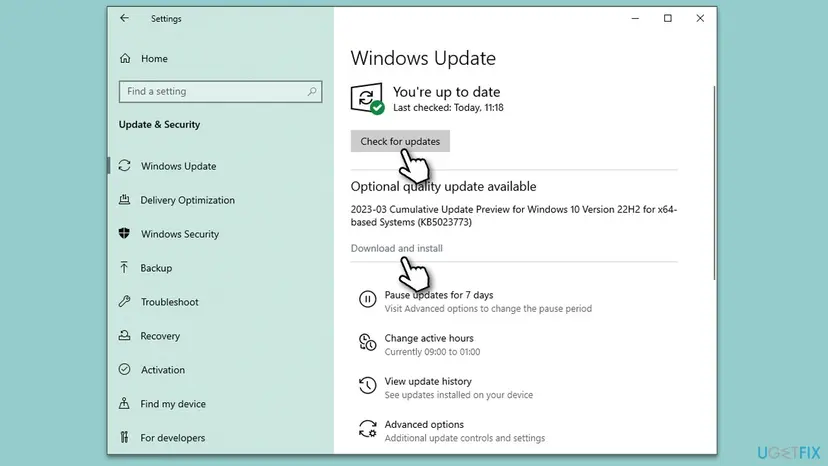Open the Troubleshoot section
This screenshot has width=828, height=466.
(x=170, y=302)
